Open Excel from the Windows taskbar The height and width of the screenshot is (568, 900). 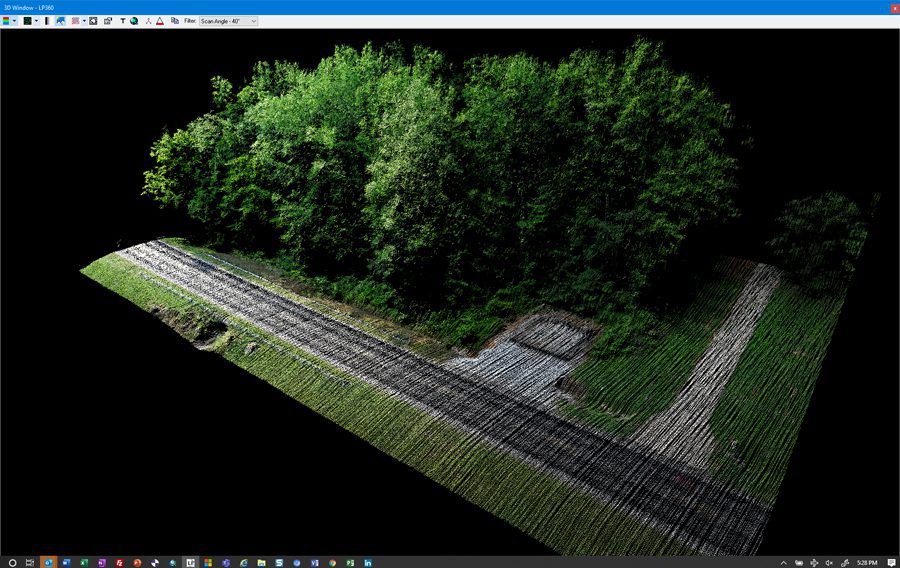84,562
